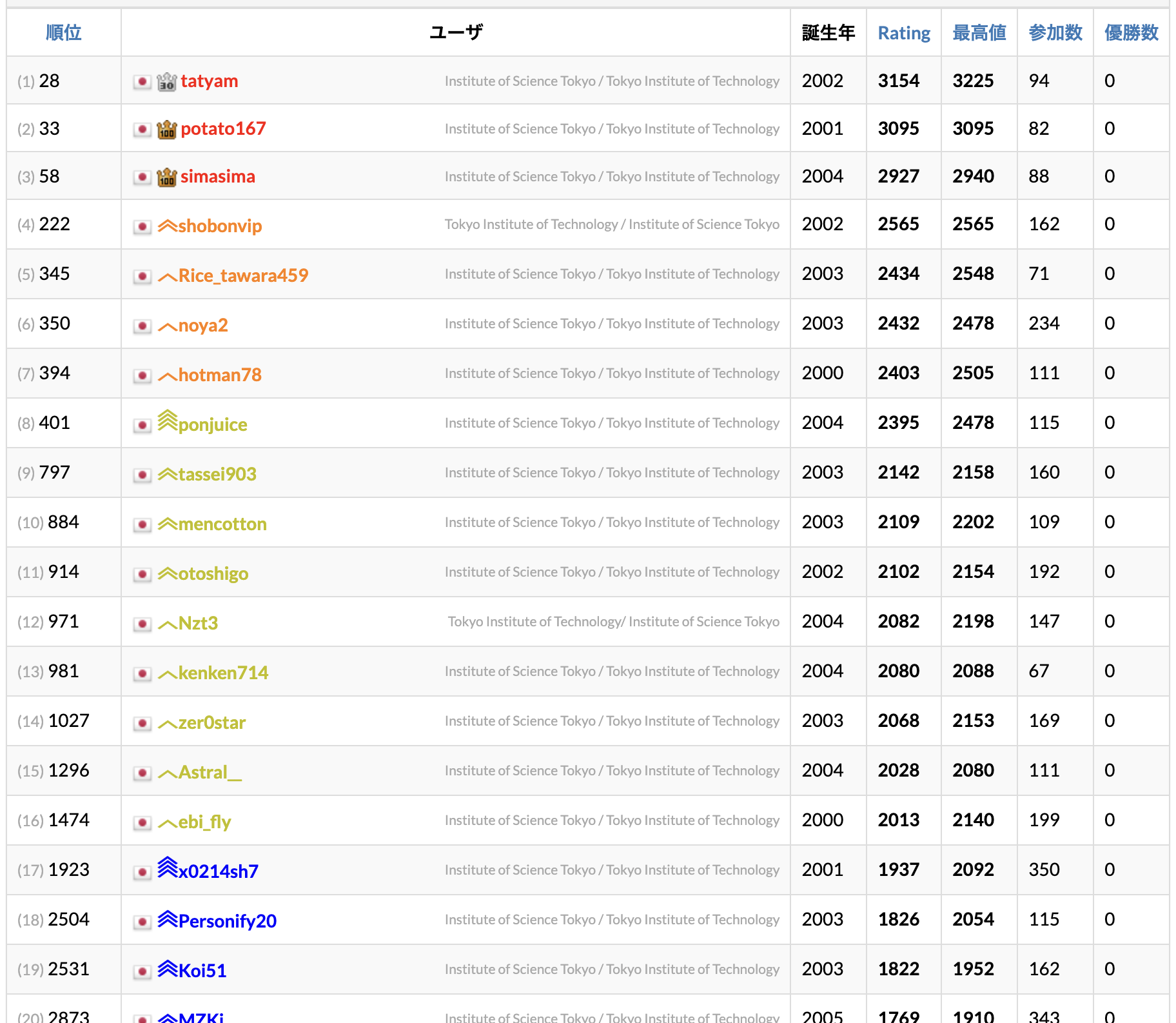Open hotman78's user profile

220,375
